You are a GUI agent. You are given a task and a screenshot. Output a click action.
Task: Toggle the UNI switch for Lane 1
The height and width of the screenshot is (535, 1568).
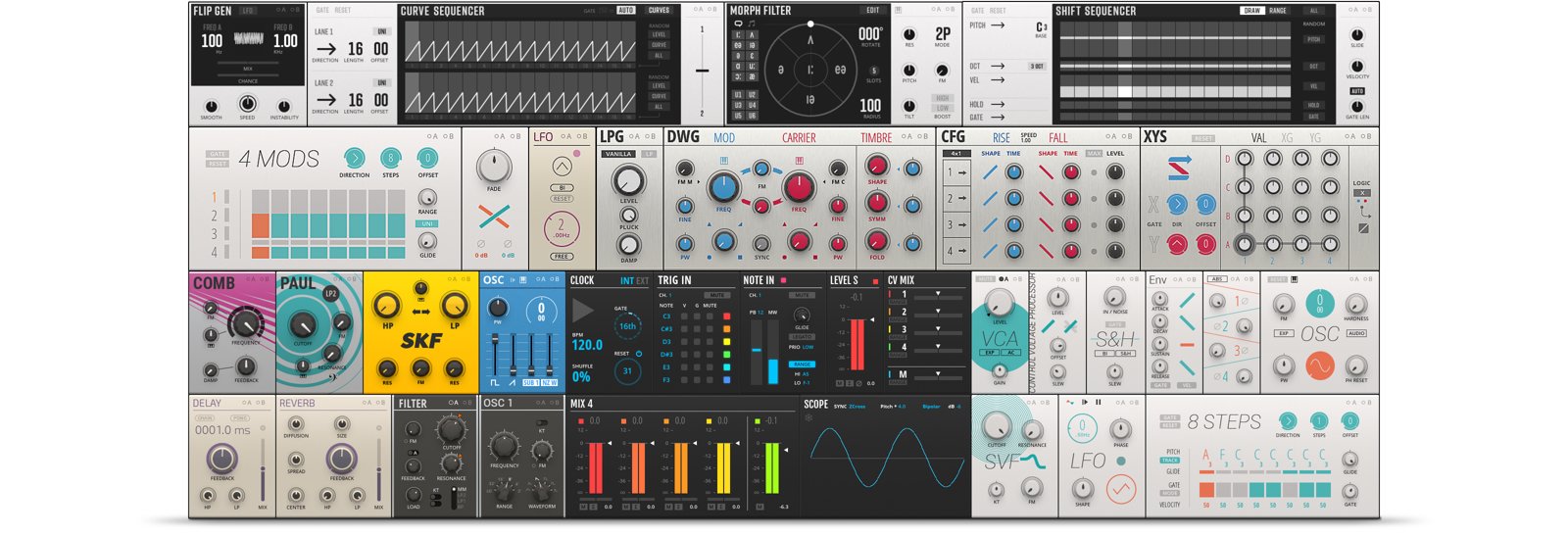380,31
